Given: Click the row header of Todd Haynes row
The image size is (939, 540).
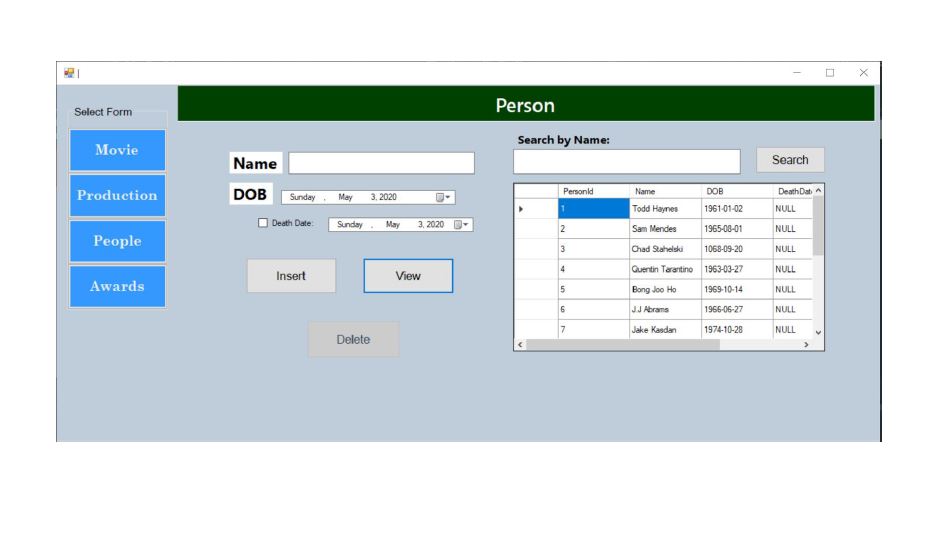Looking at the screenshot, I should [x=536, y=208].
